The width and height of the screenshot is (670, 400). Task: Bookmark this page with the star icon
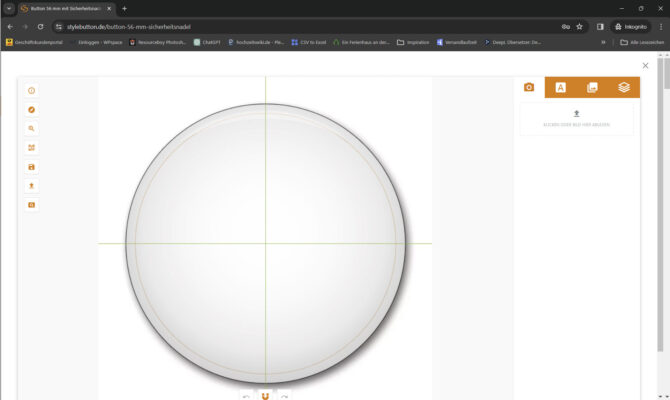[x=580, y=27]
